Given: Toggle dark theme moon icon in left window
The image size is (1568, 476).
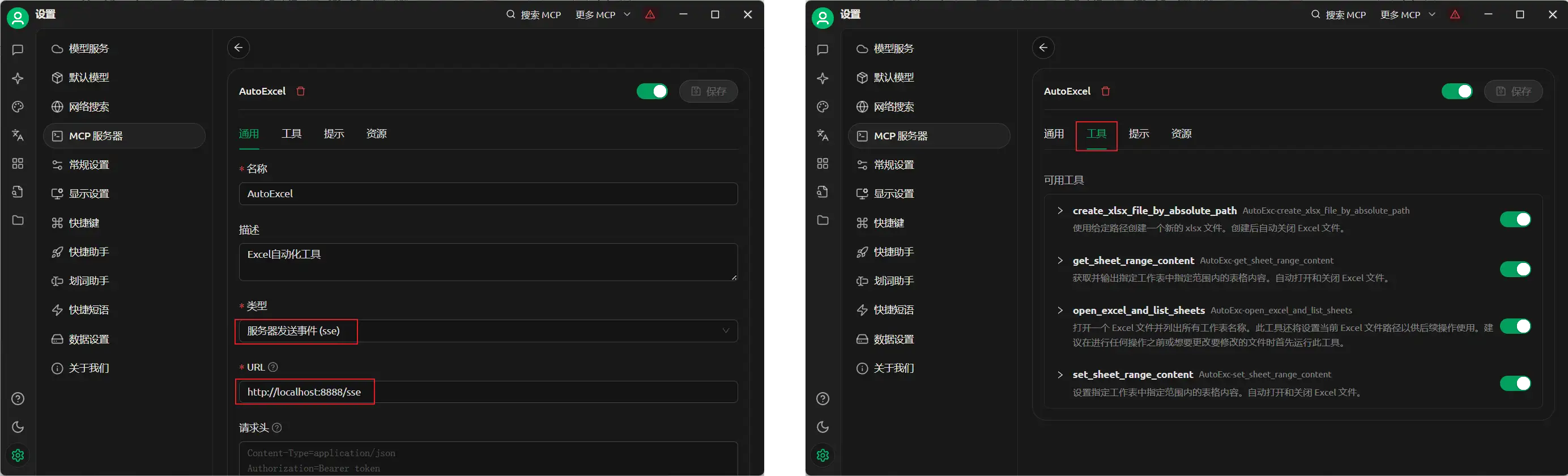Looking at the screenshot, I should point(18,427).
